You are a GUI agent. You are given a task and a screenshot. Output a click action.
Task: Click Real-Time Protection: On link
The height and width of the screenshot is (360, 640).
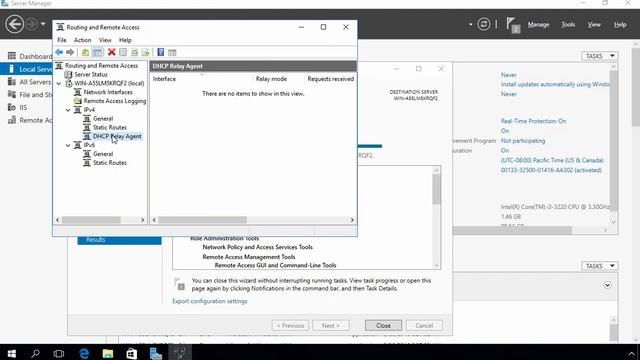533,121
